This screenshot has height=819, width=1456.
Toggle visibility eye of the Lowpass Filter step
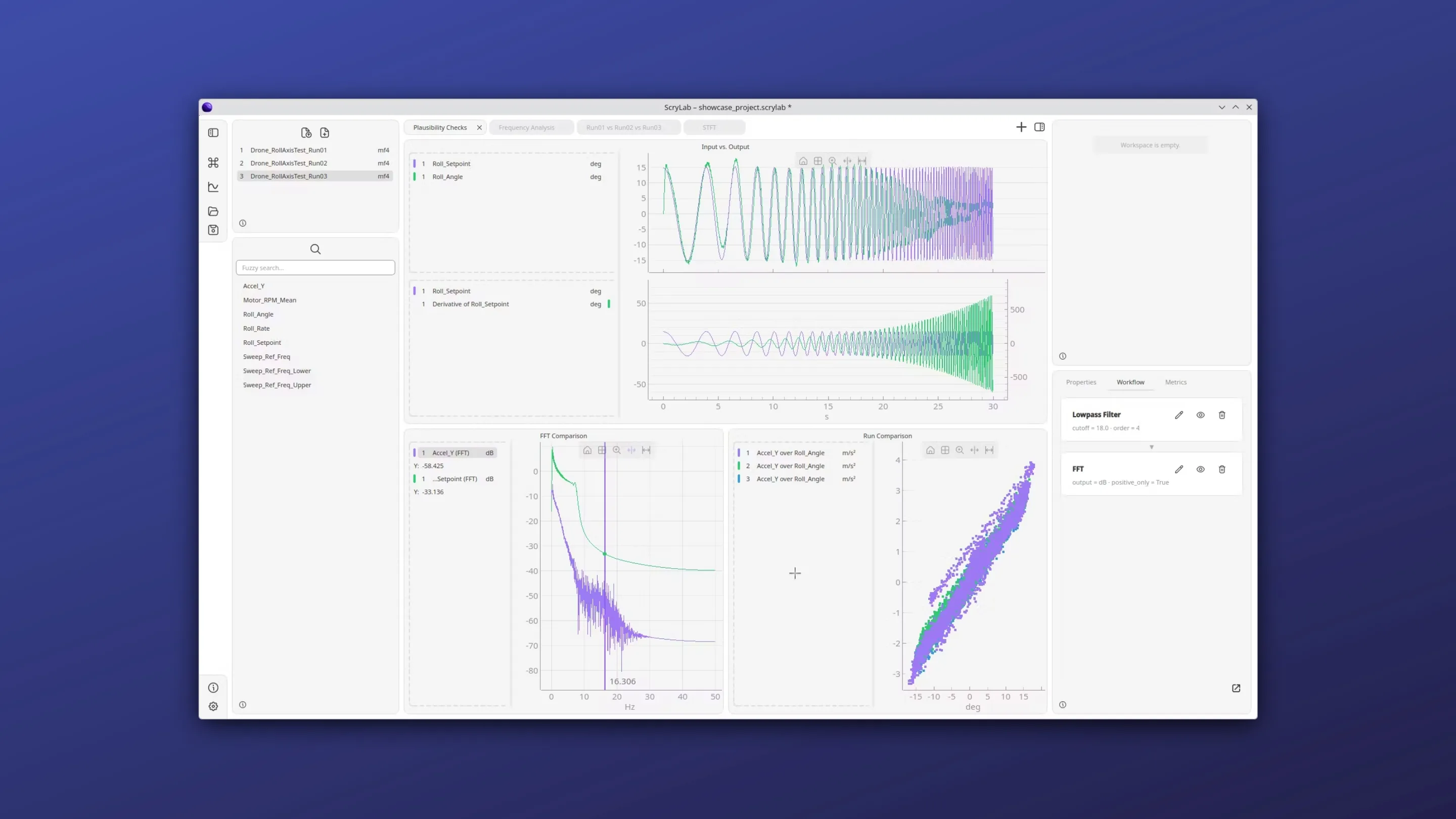tap(1201, 415)
